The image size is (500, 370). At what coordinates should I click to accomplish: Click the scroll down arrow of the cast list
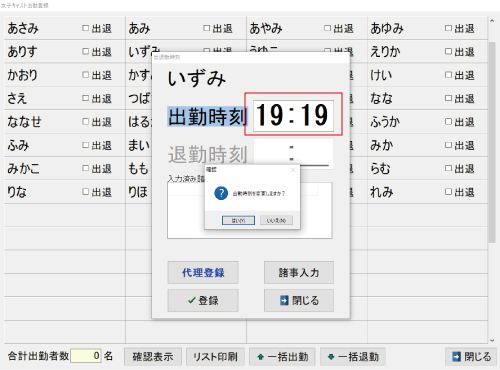(492, 340)
